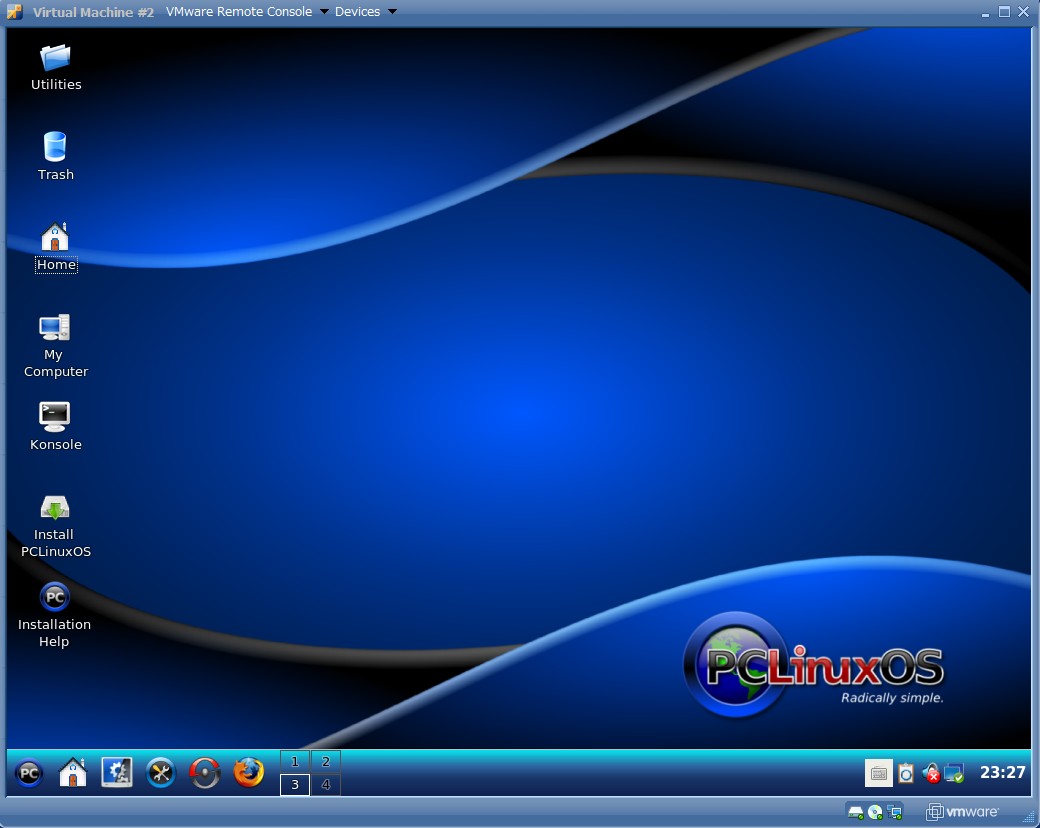Click the vmware logo in status bar
Image resolution: width=1040 pixels, height=828 pixels.
962,811
